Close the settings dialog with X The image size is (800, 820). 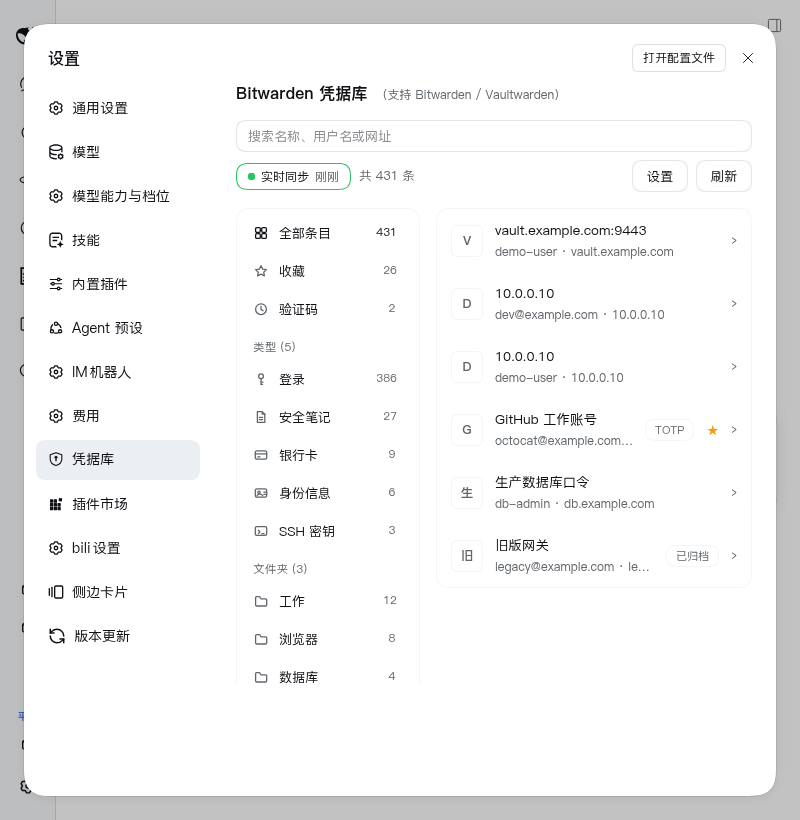click(748, 58)
